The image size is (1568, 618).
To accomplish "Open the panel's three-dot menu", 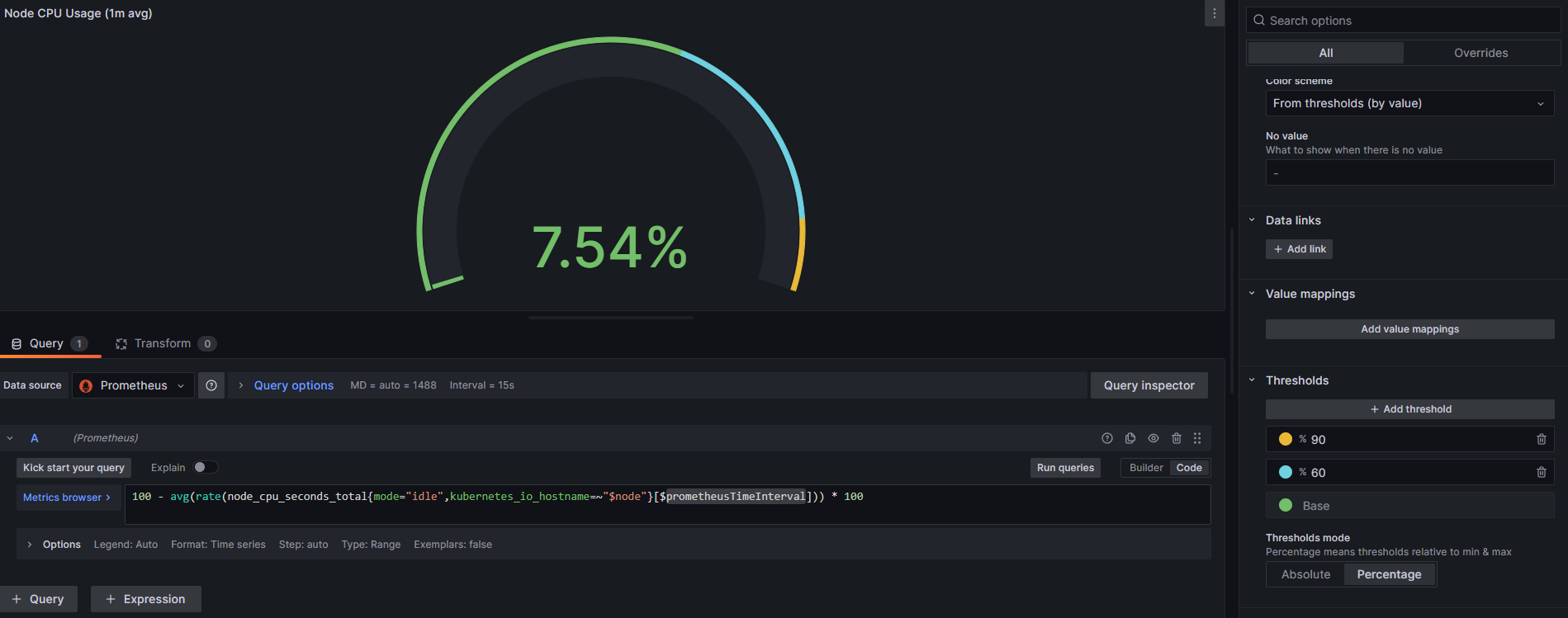I will click(1214, 13).
